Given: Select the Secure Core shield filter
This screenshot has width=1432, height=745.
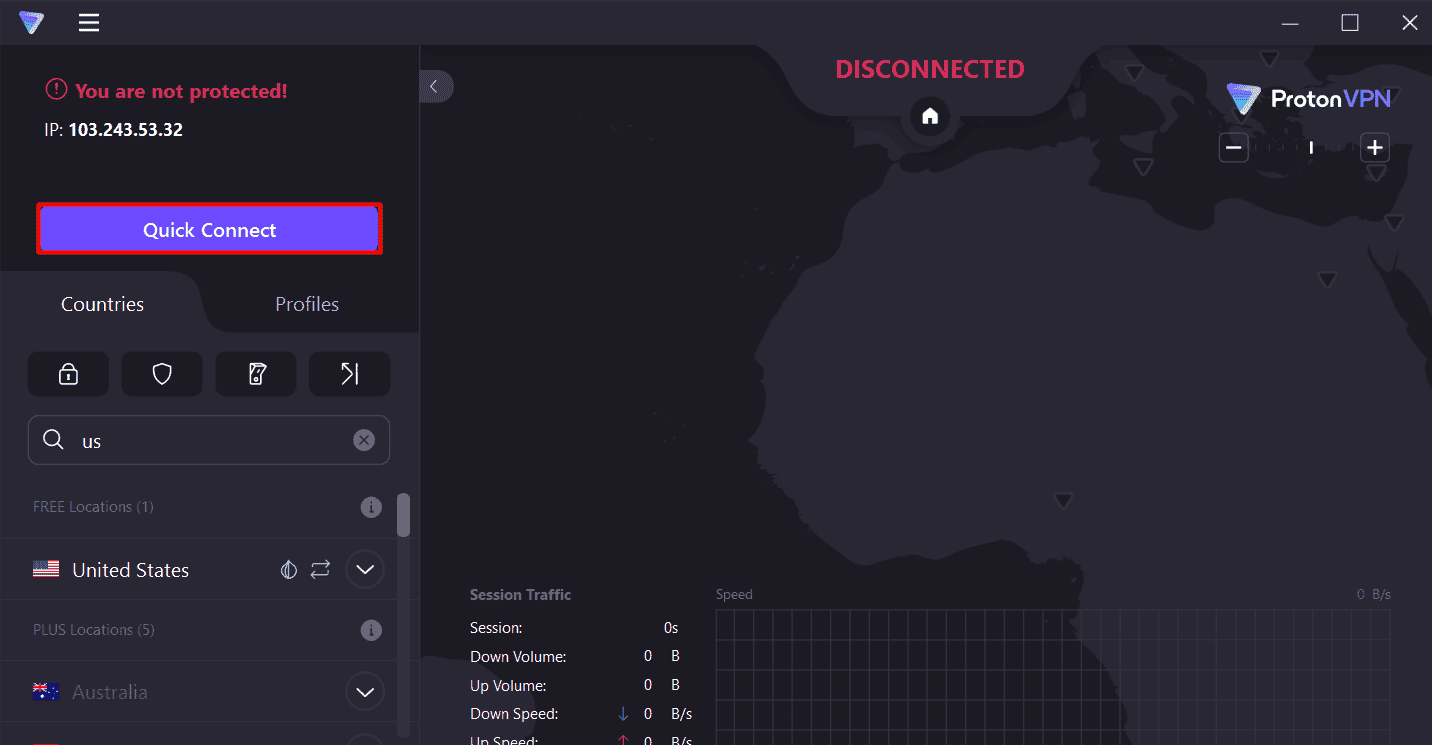Looking at the screenshot, I should coord(161,373).
